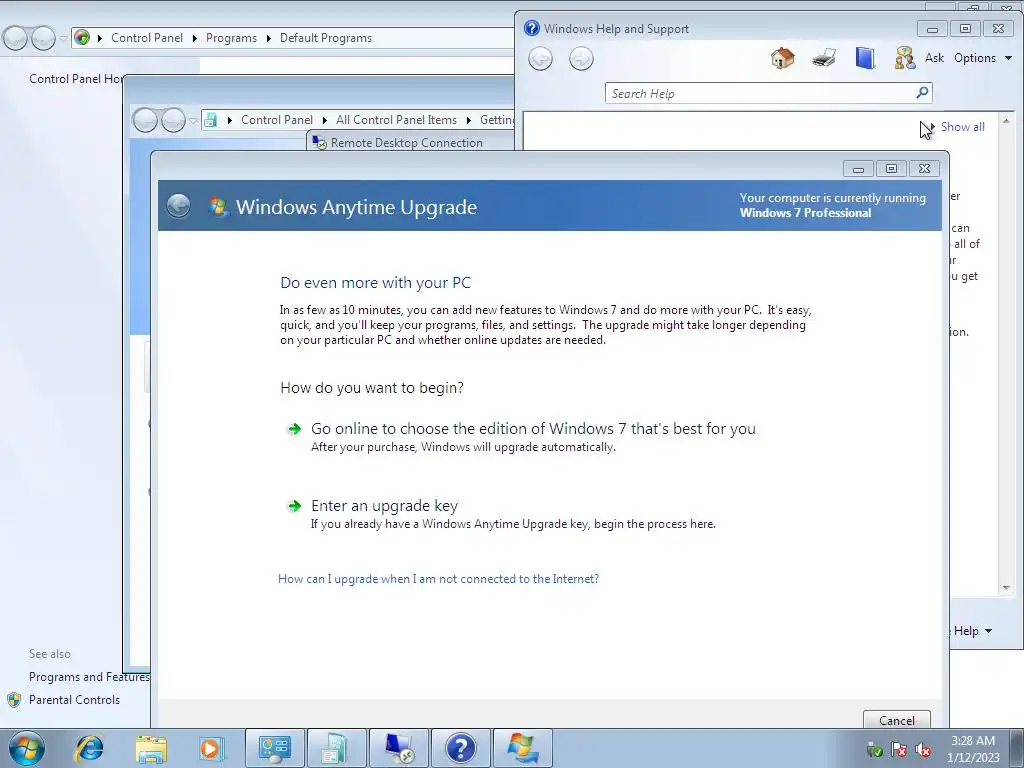Select Control Panel breadcrumb in Getting Started window

tap(277, 120)
